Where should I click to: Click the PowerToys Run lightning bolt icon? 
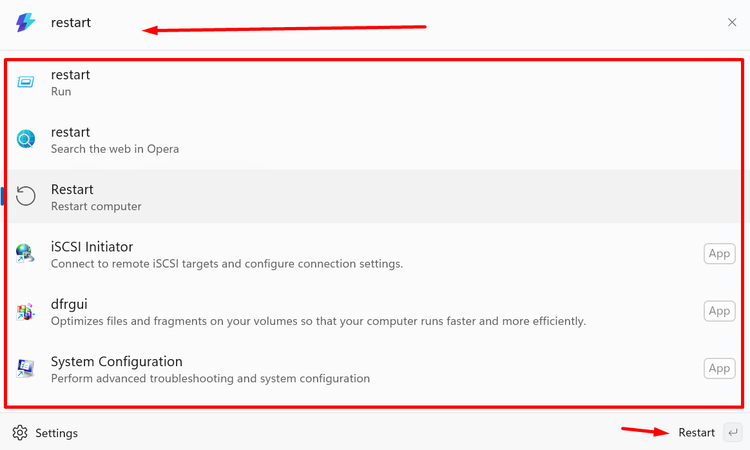[x=25, y=22]
